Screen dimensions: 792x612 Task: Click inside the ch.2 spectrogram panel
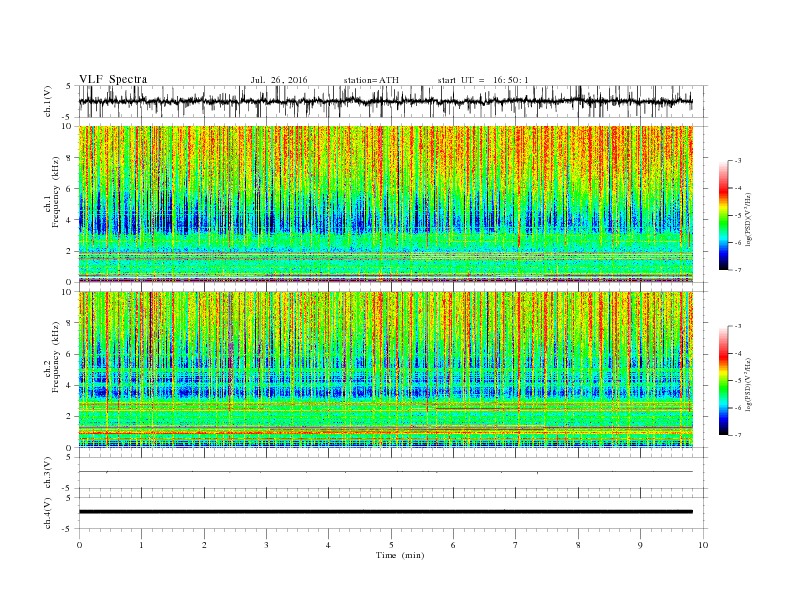pos(385,370)
